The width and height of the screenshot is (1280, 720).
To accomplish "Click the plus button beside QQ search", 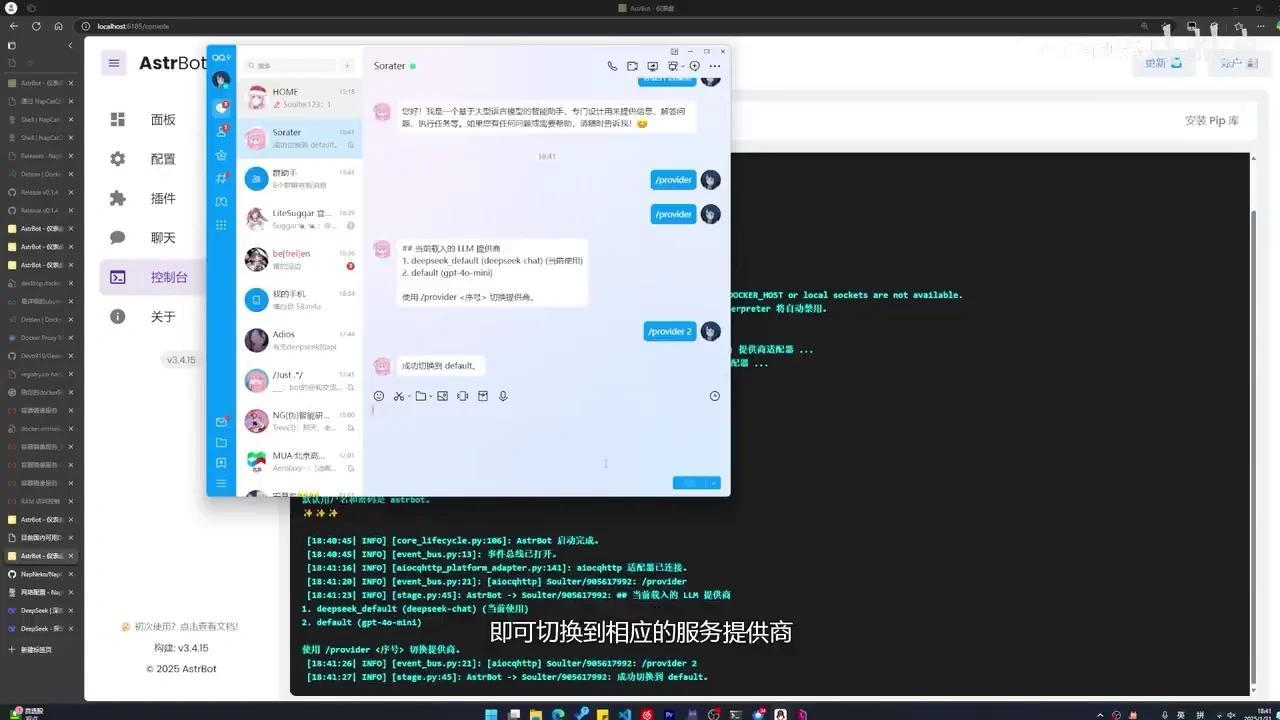I will point(348,66).
